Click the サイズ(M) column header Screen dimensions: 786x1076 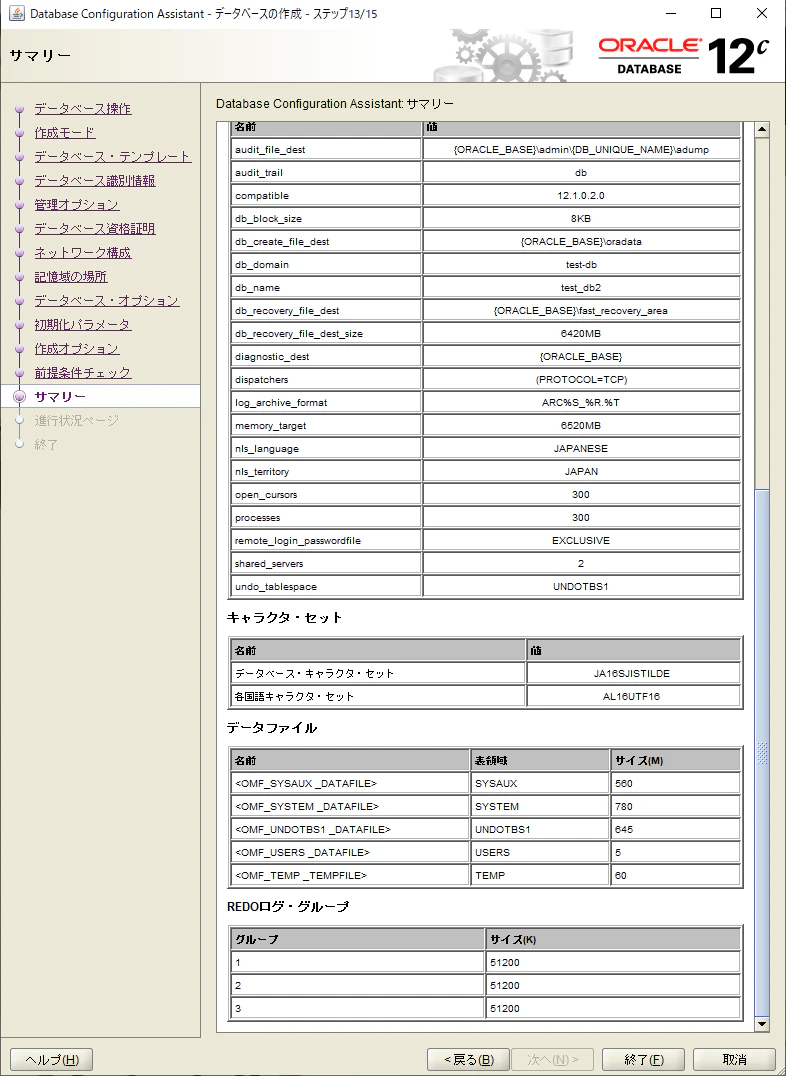coord(675,760)
